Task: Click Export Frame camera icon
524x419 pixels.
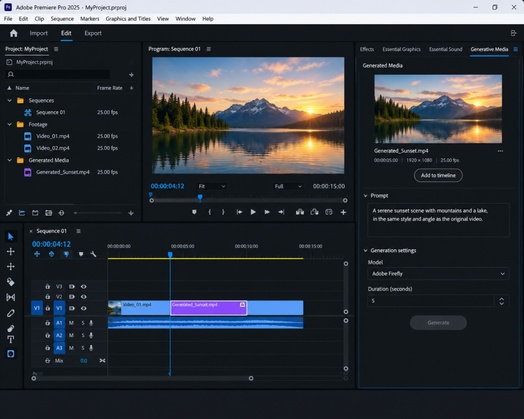Action: pos(329,212)
